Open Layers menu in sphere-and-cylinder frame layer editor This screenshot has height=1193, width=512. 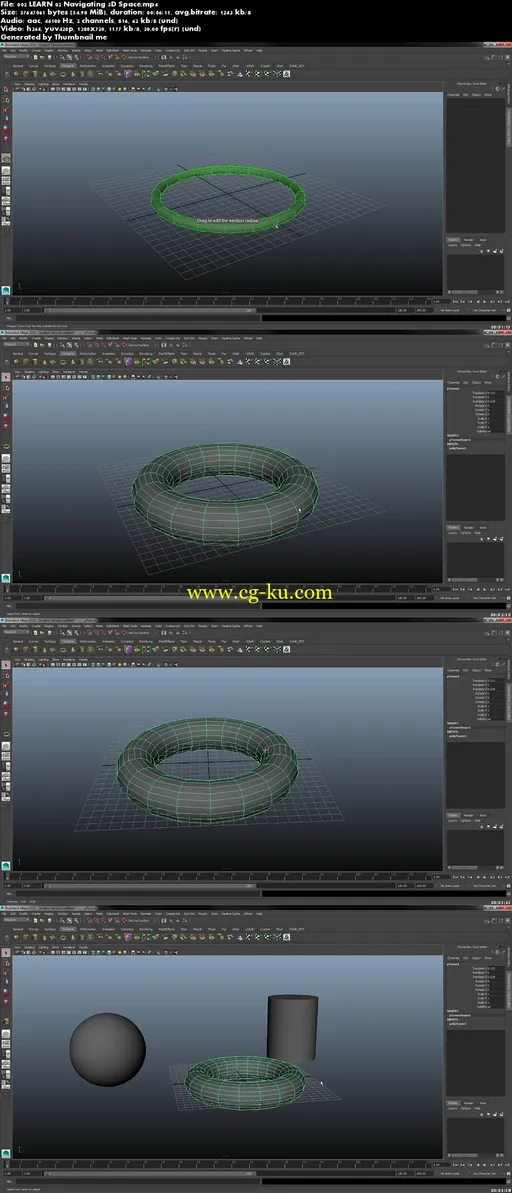[x=453, y=1109]
